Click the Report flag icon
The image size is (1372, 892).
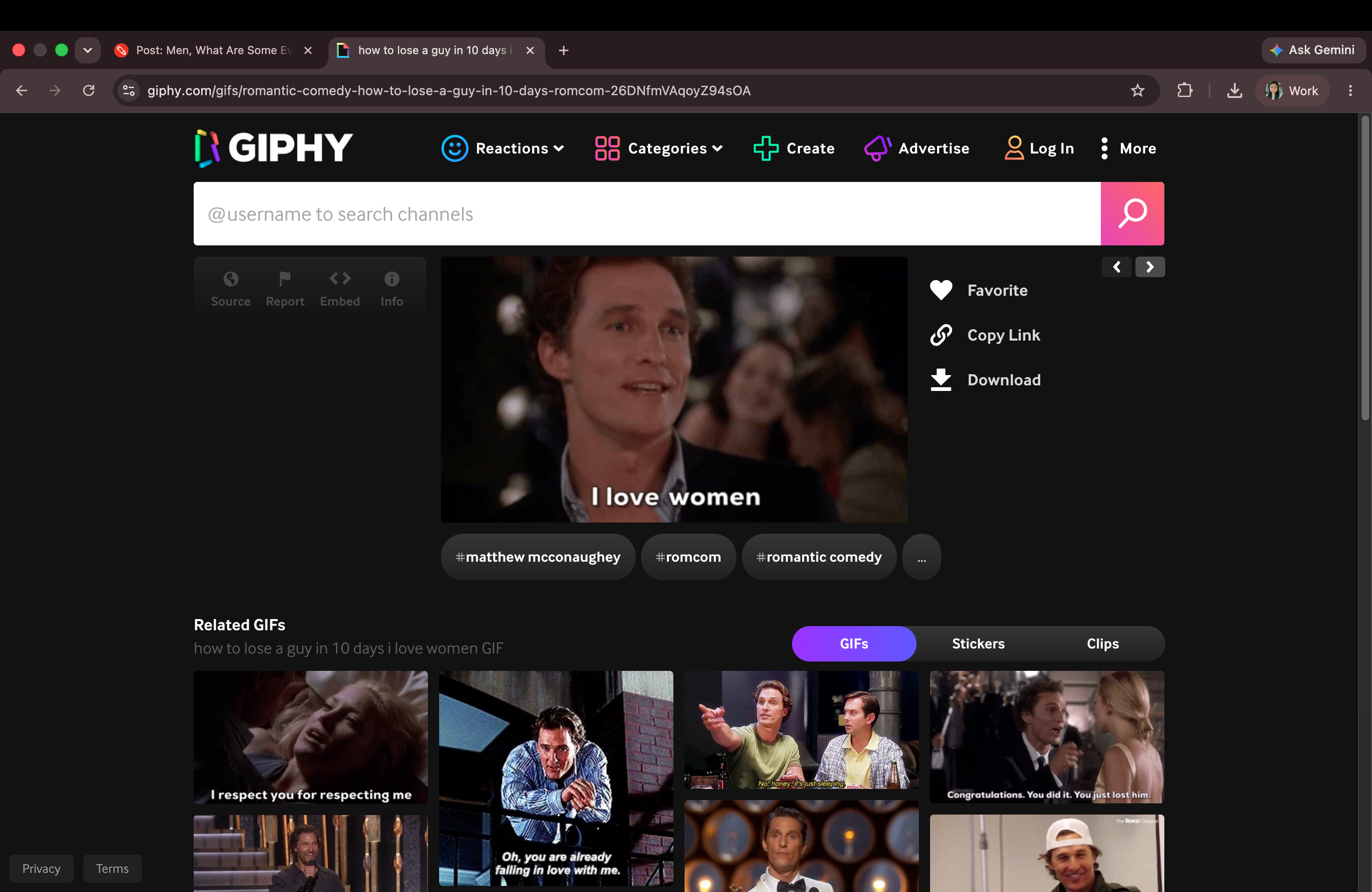[285, 279]
